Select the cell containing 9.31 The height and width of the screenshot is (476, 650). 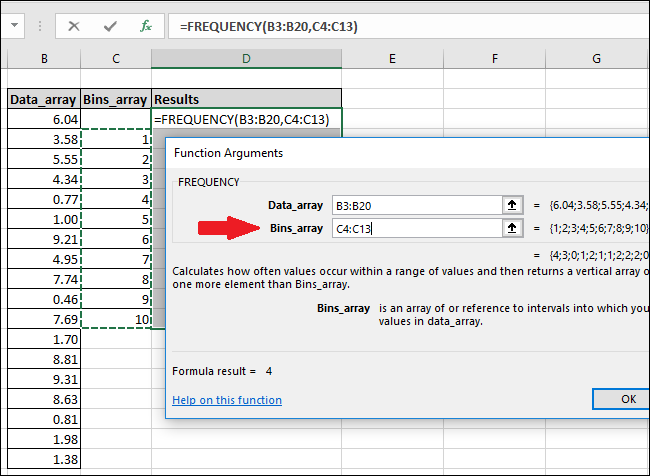[44, 379]
